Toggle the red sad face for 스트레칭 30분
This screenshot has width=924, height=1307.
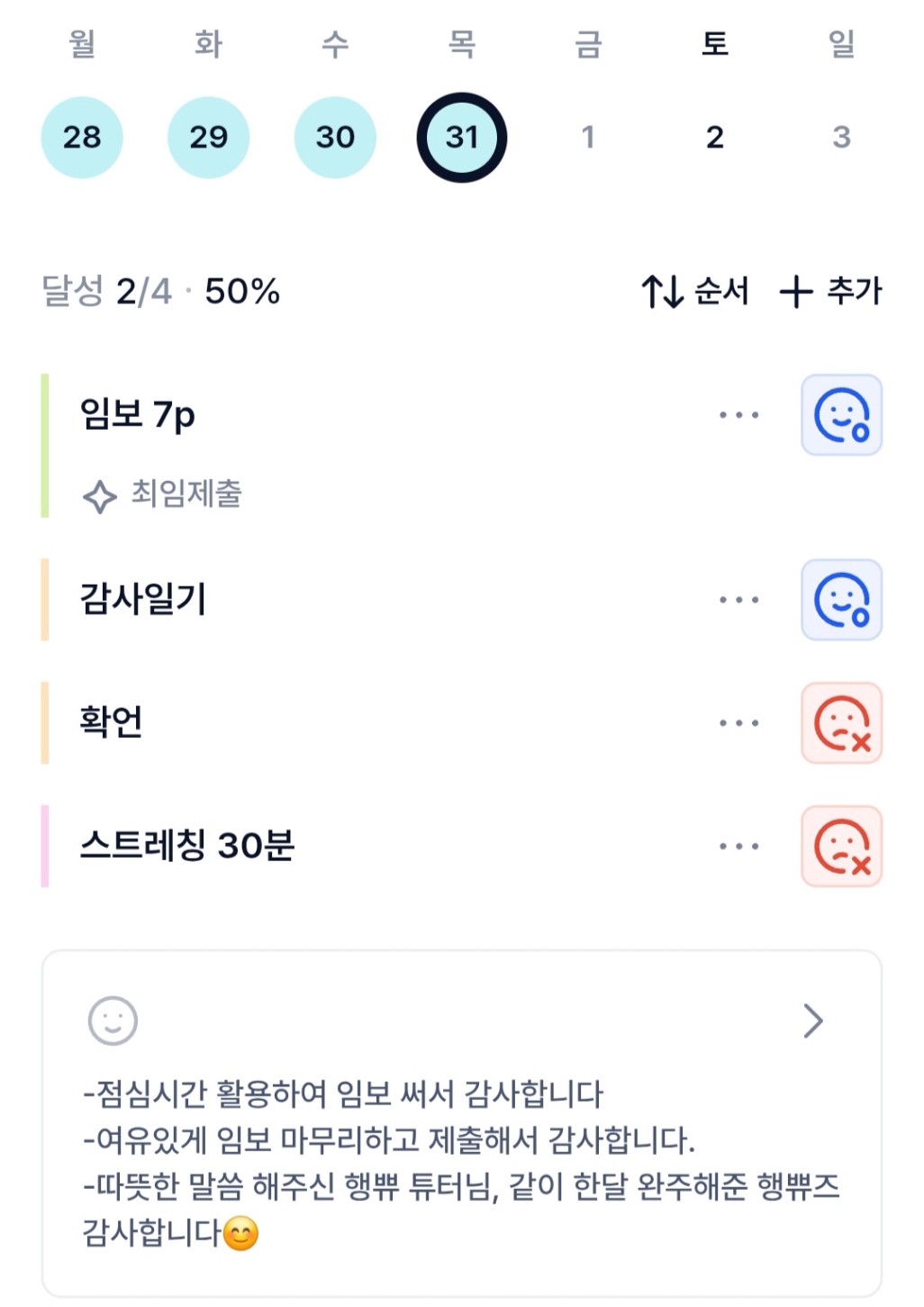(841, 847)
